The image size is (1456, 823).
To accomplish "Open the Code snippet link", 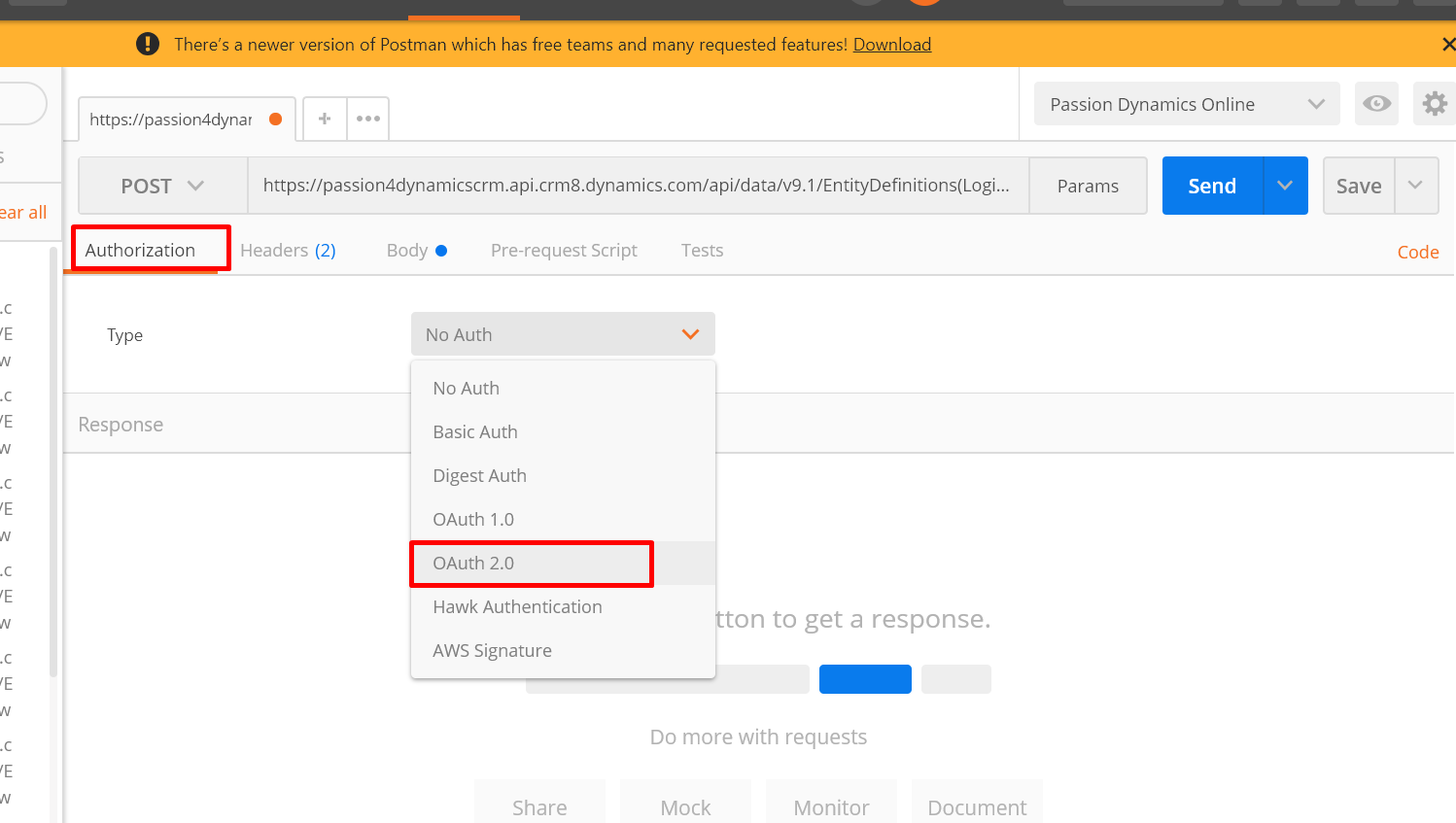I will click(1417, 253).
